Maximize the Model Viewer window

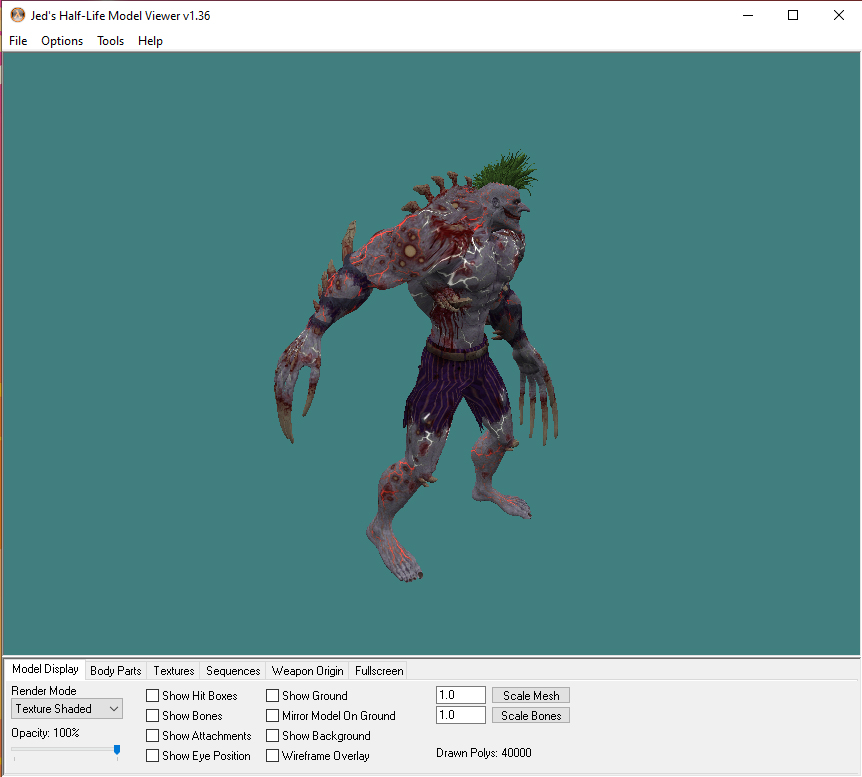(793, 15)
